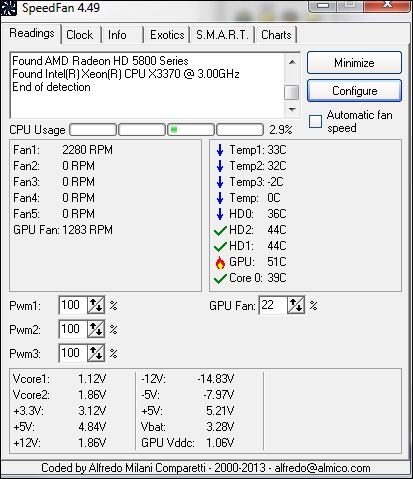Click the third CPU Usage bar
413x479 pixels.
[191, 130]
